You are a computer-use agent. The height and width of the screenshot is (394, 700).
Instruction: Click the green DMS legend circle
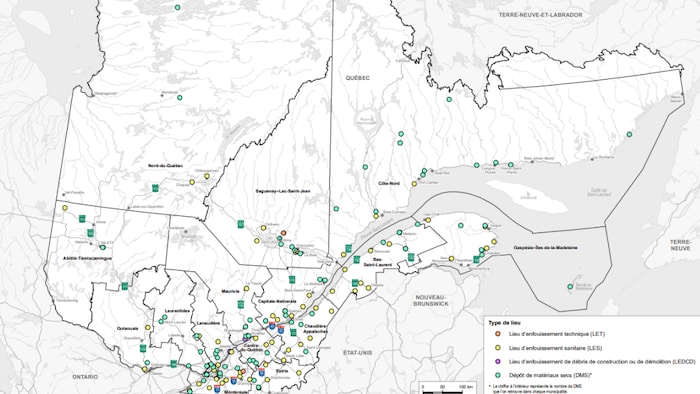(498, 375)
